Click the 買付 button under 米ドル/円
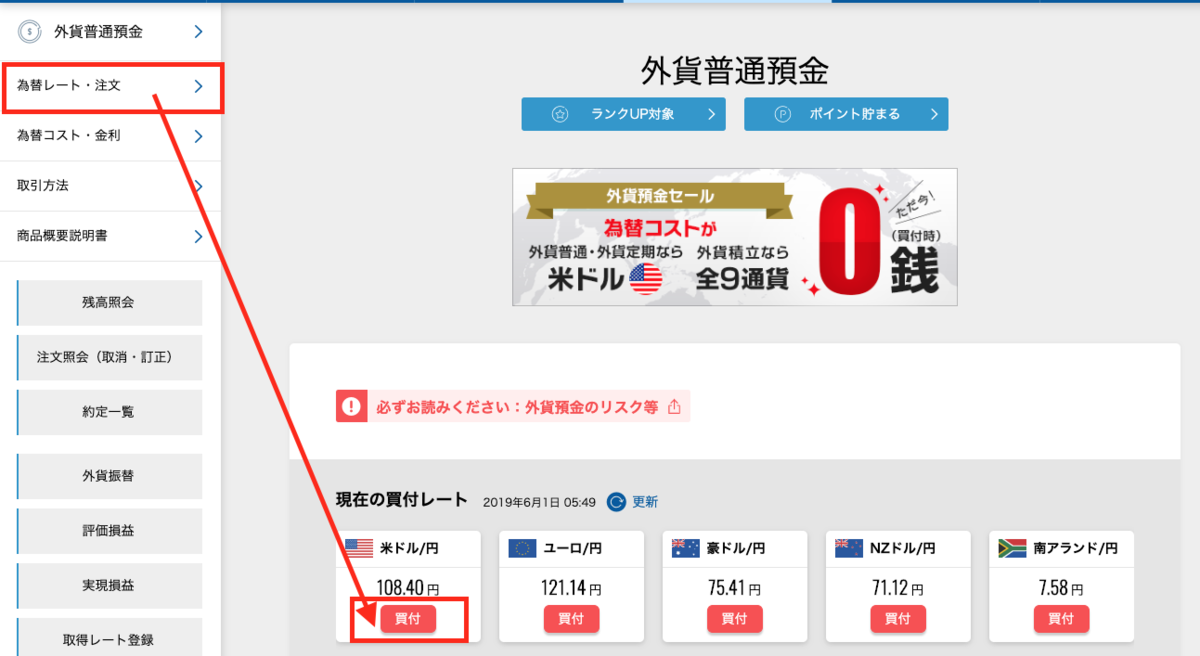1200x656 pixels. 407,619
